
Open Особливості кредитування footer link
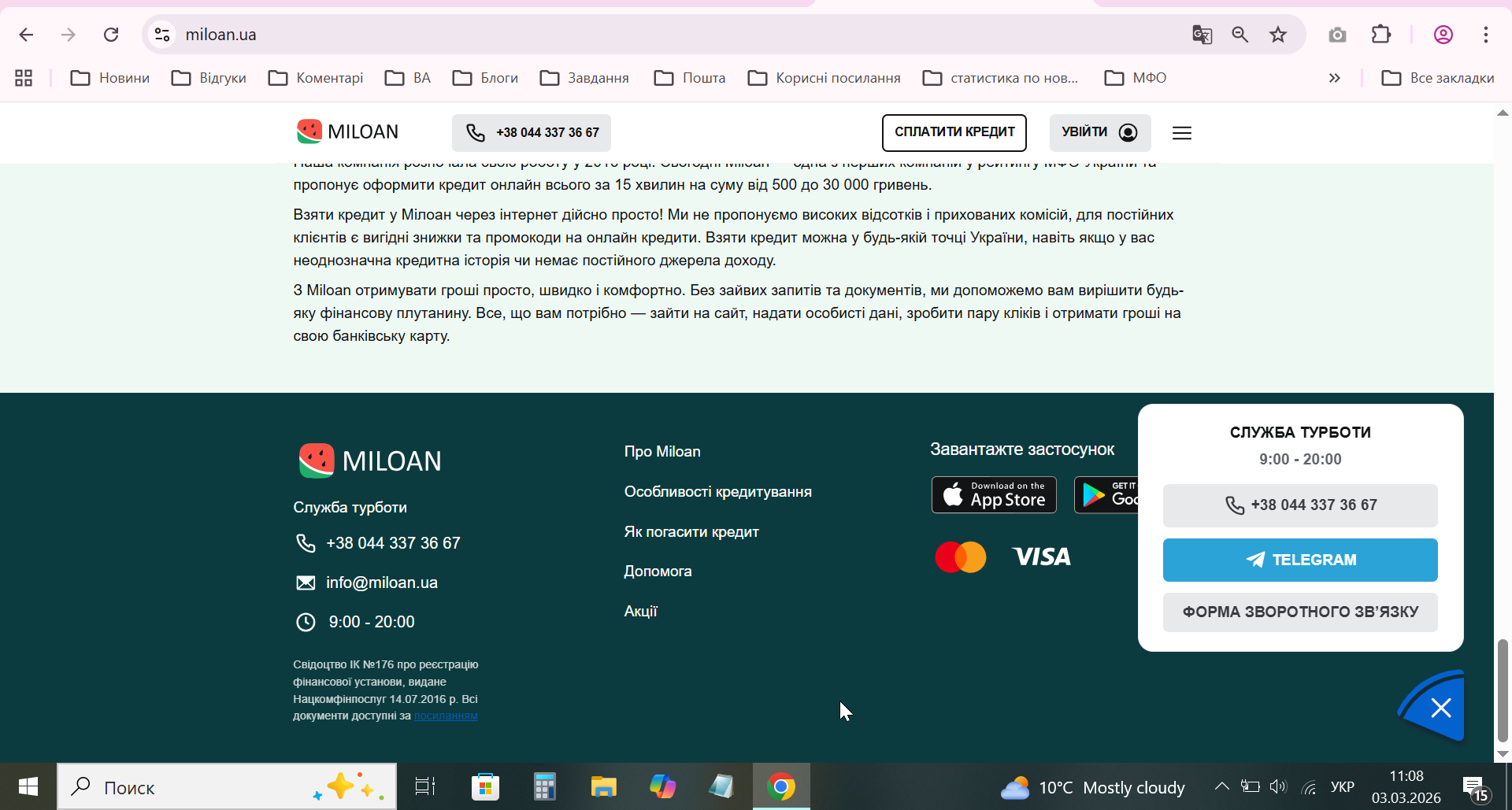coord(718,491)
